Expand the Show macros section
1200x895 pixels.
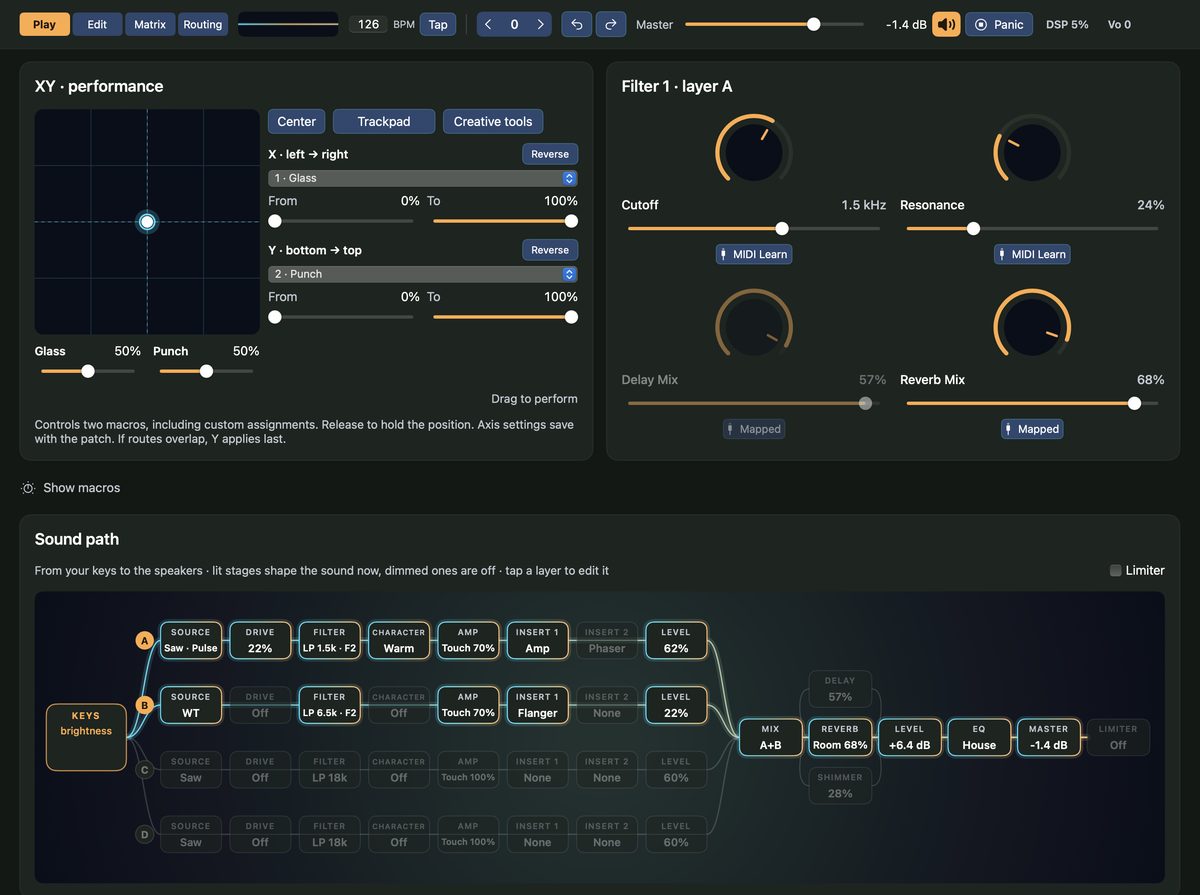click(x=71, y=488)
